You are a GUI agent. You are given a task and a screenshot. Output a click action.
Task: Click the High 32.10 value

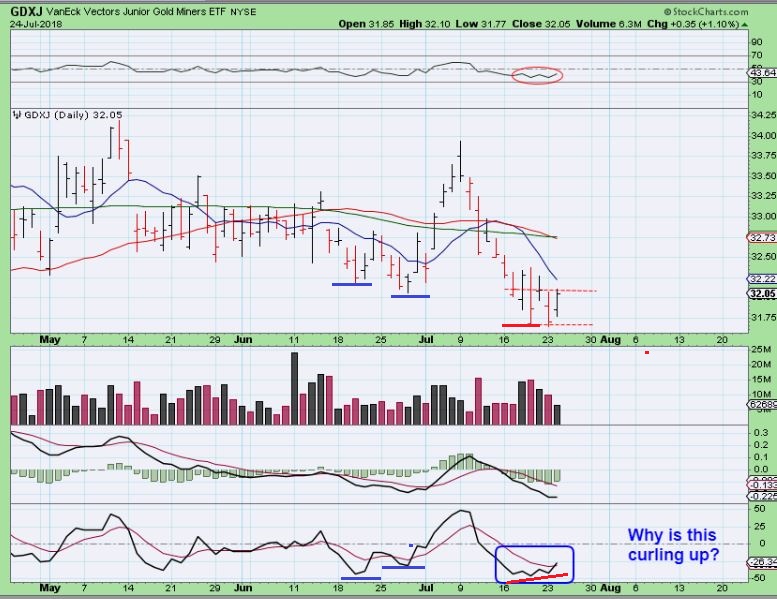point(425,24)
